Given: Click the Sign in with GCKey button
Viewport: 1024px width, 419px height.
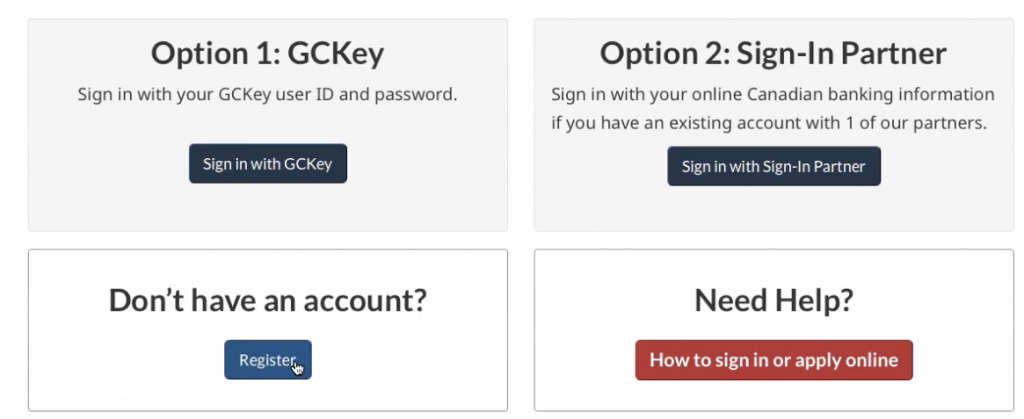Looking at the screenshot, I should (x=267, y=164).
